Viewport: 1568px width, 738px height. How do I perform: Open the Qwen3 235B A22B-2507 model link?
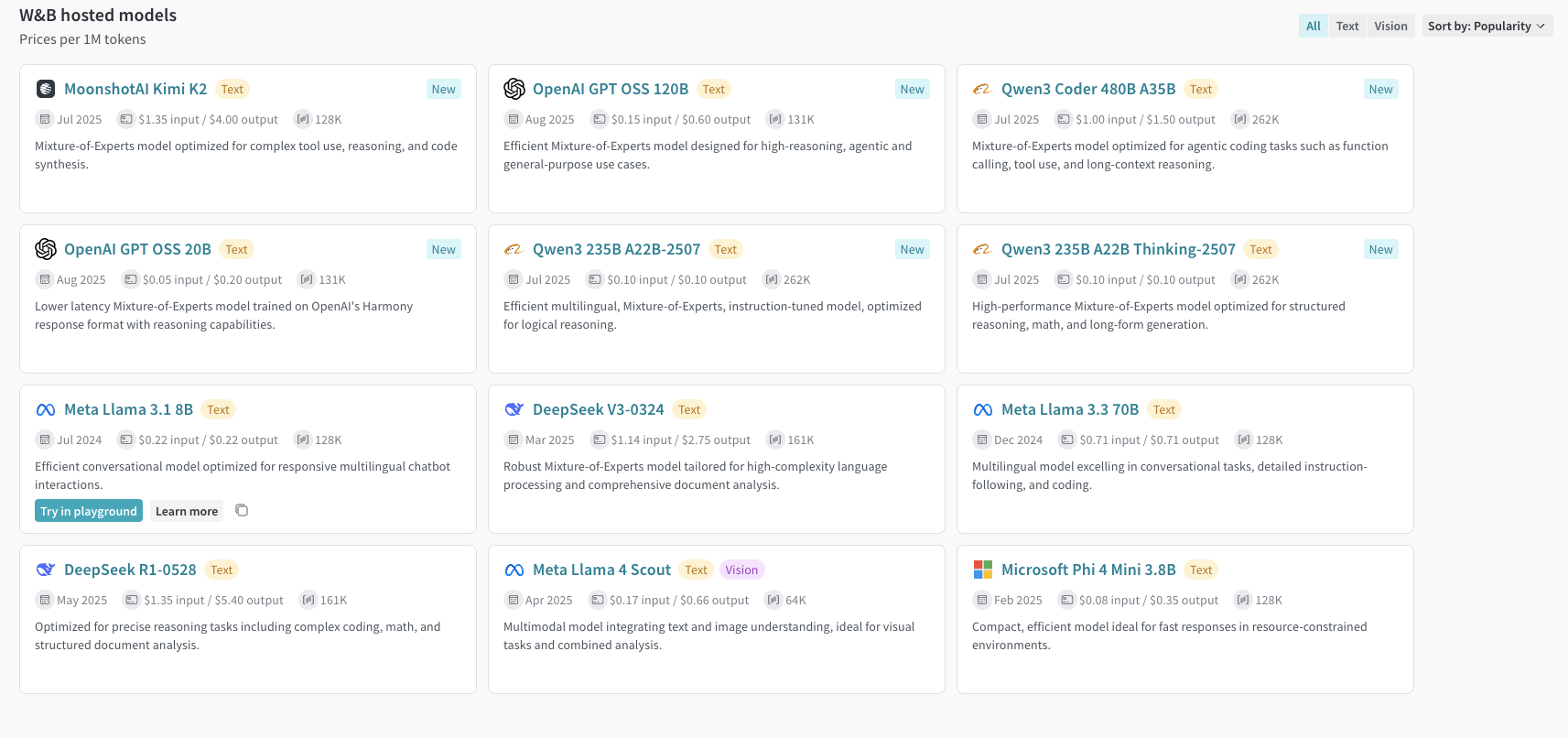(x=616, y=249)
